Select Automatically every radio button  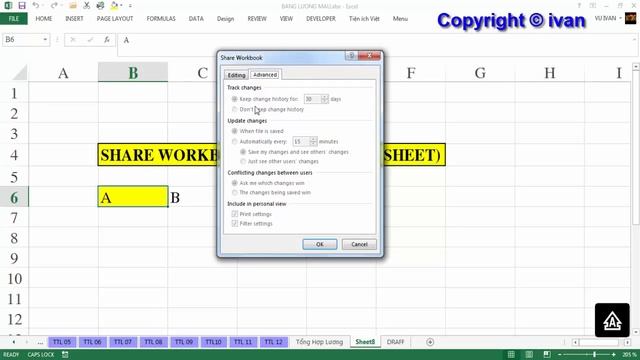[x=234, y=142]
